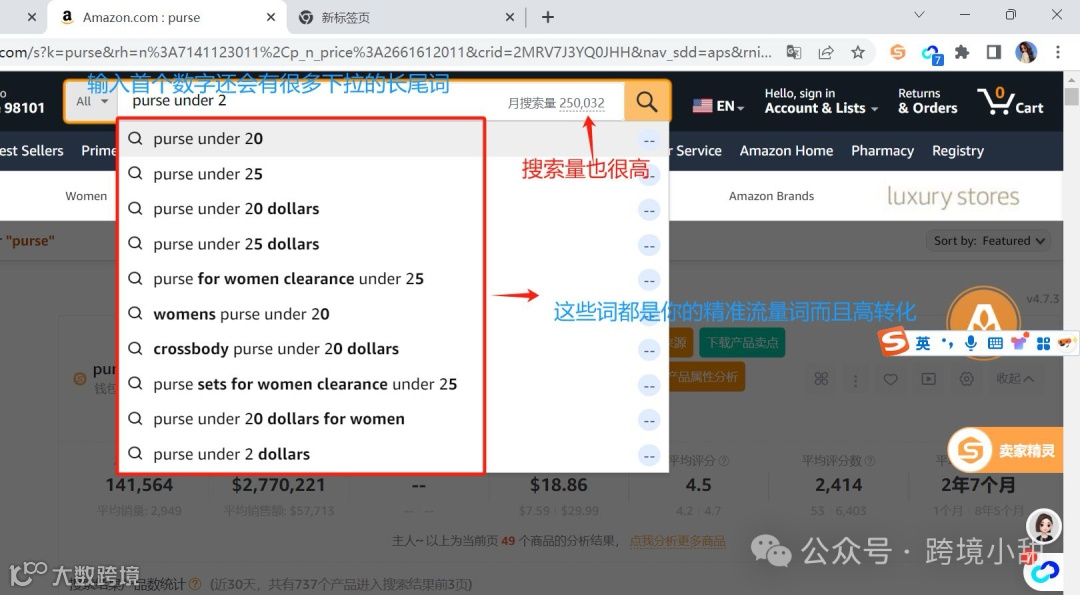Click the -- badge beside "purse under 2 dollars"
The width and height of the screenshot is (1080, 595).
point(649,455)
